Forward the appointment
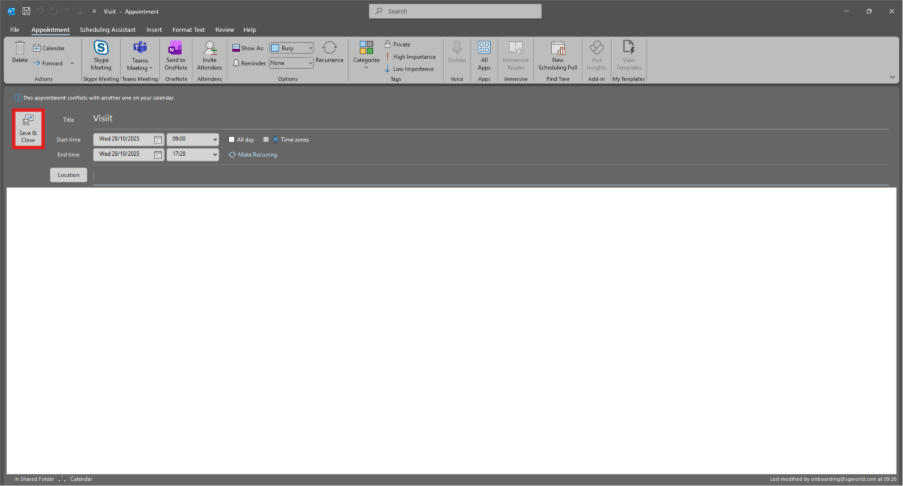 (x=48, y=63)
